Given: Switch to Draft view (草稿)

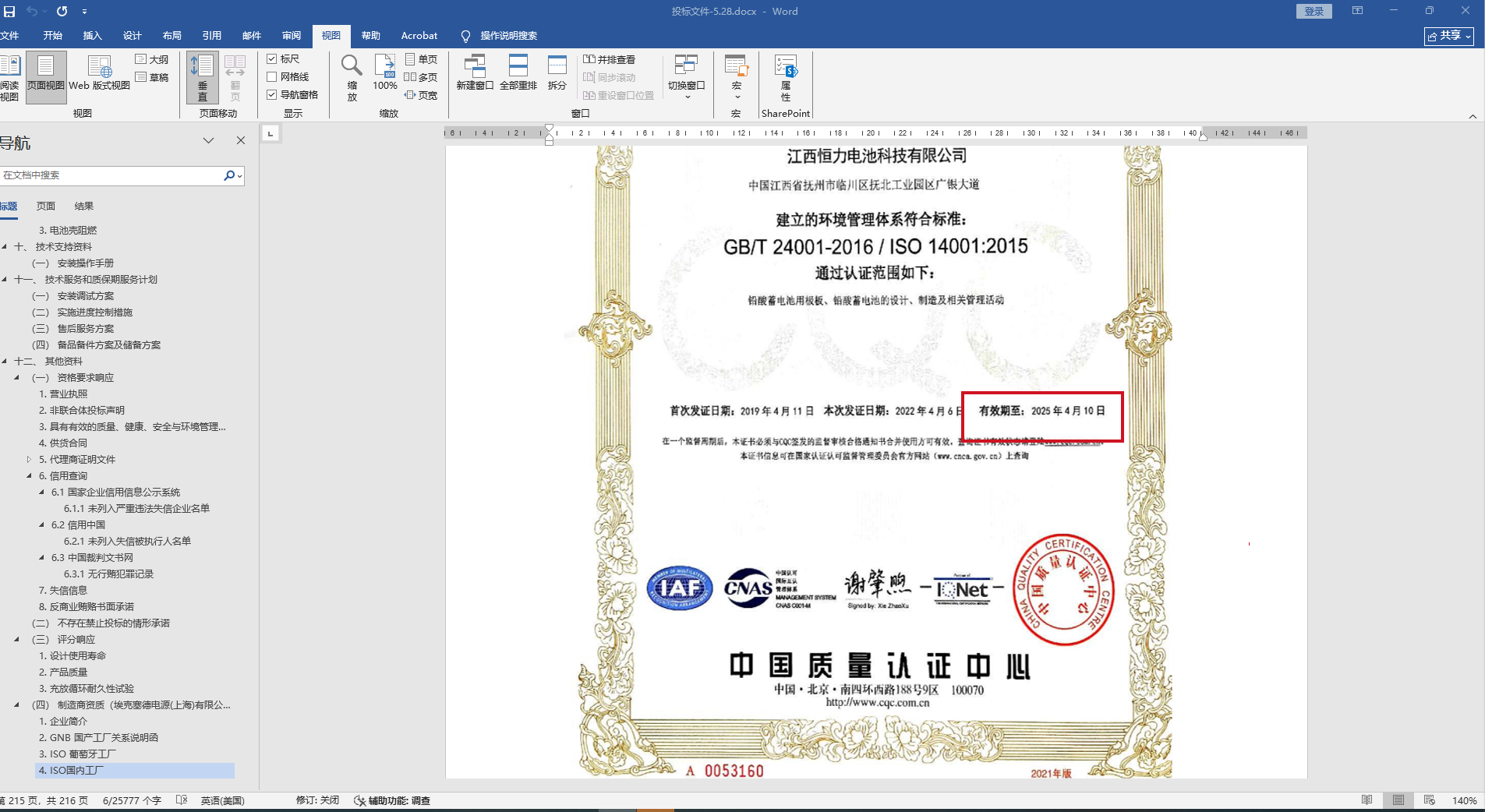Looking at the screenshot, I should [152, 77].
